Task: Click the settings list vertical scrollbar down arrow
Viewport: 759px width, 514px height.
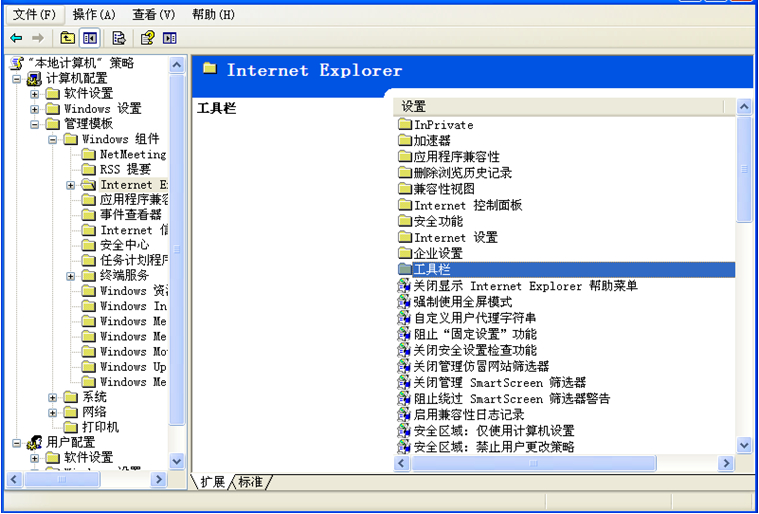Action: 743,445
